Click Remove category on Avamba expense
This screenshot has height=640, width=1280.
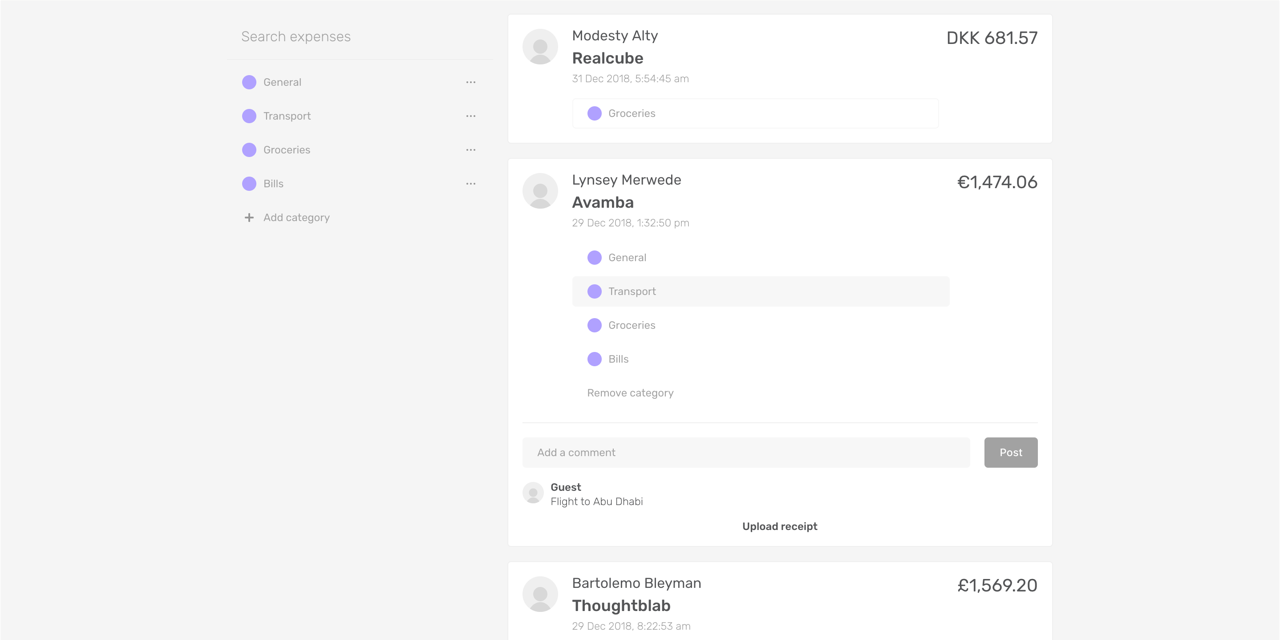click(630, 393)
